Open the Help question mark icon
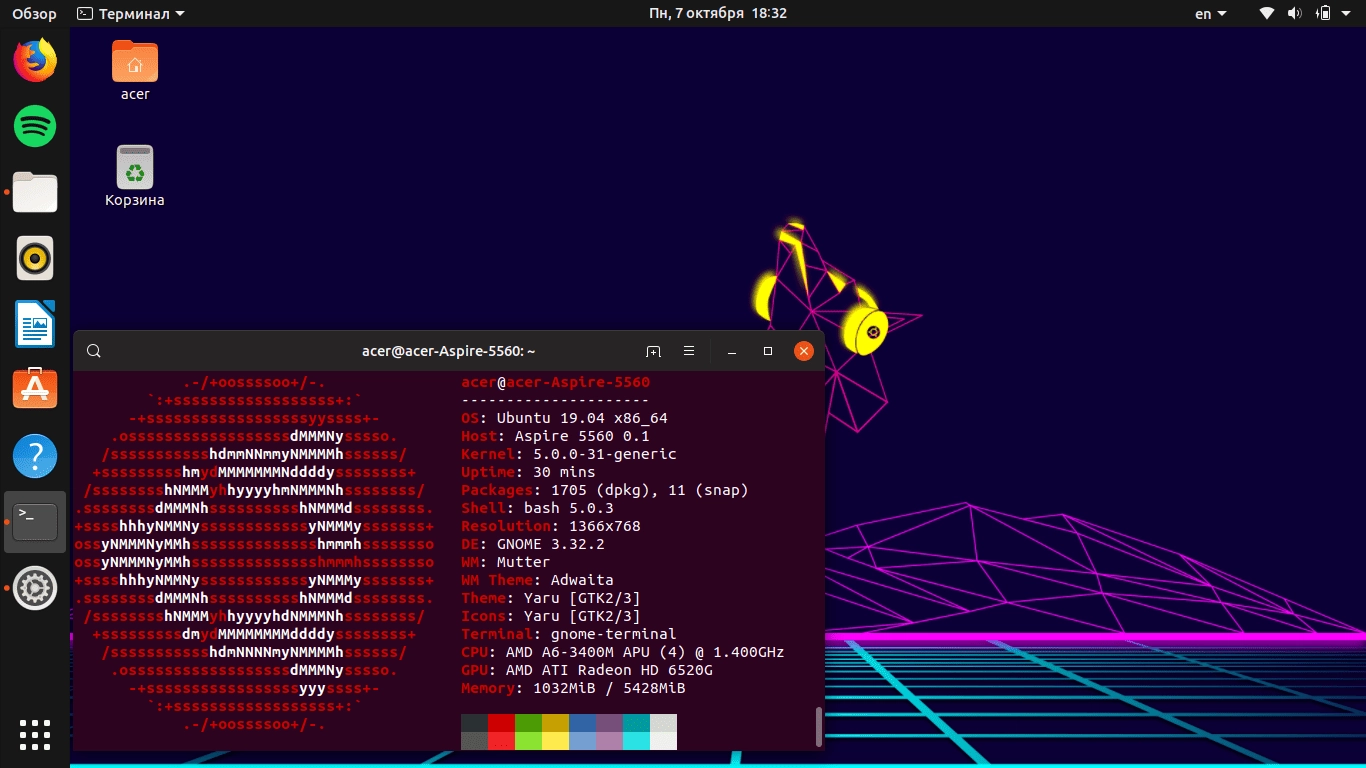This screenshot has width=1366, height=768. (x=35, y=456)
